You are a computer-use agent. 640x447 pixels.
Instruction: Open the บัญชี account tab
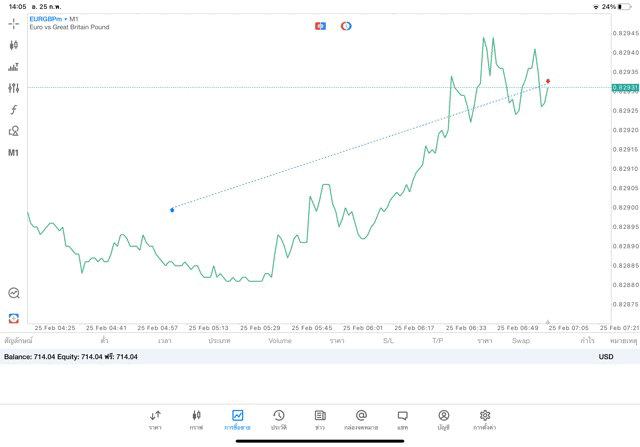[x=443, y=419]
